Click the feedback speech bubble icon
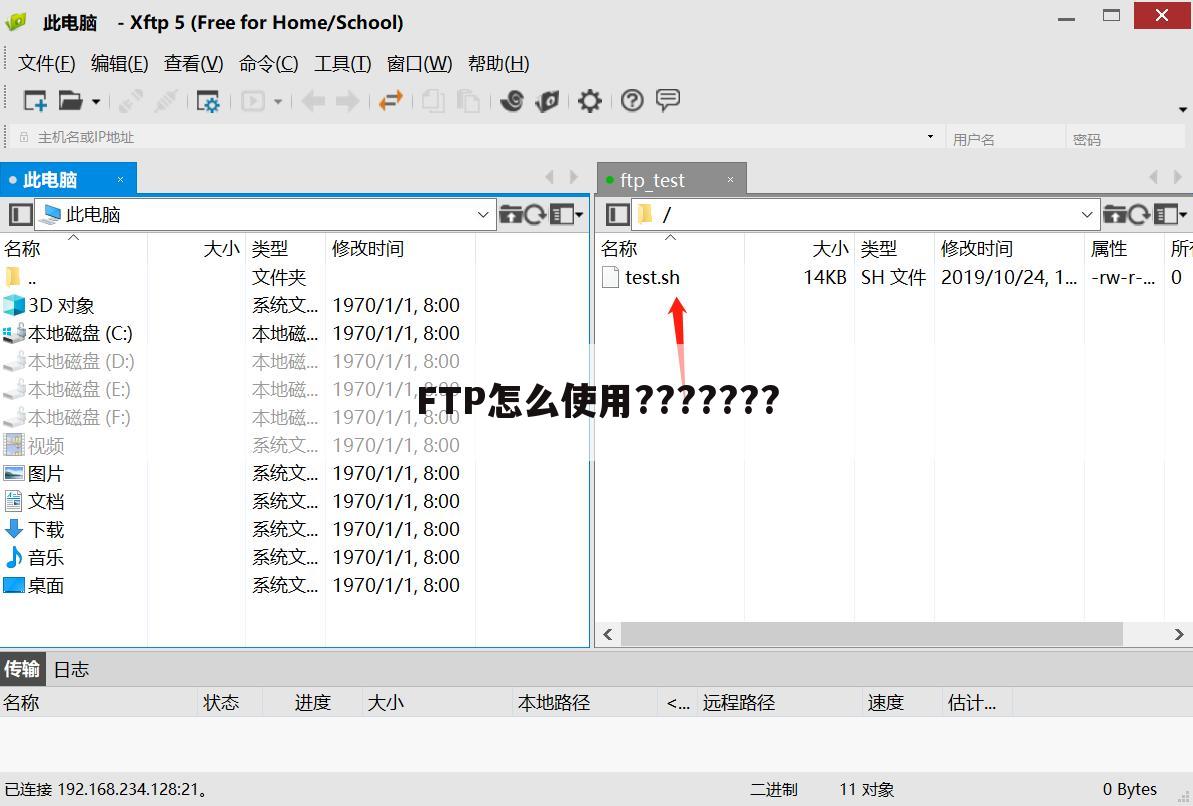The height and width of the screenshot is (806, 1193). pos(668,100)
